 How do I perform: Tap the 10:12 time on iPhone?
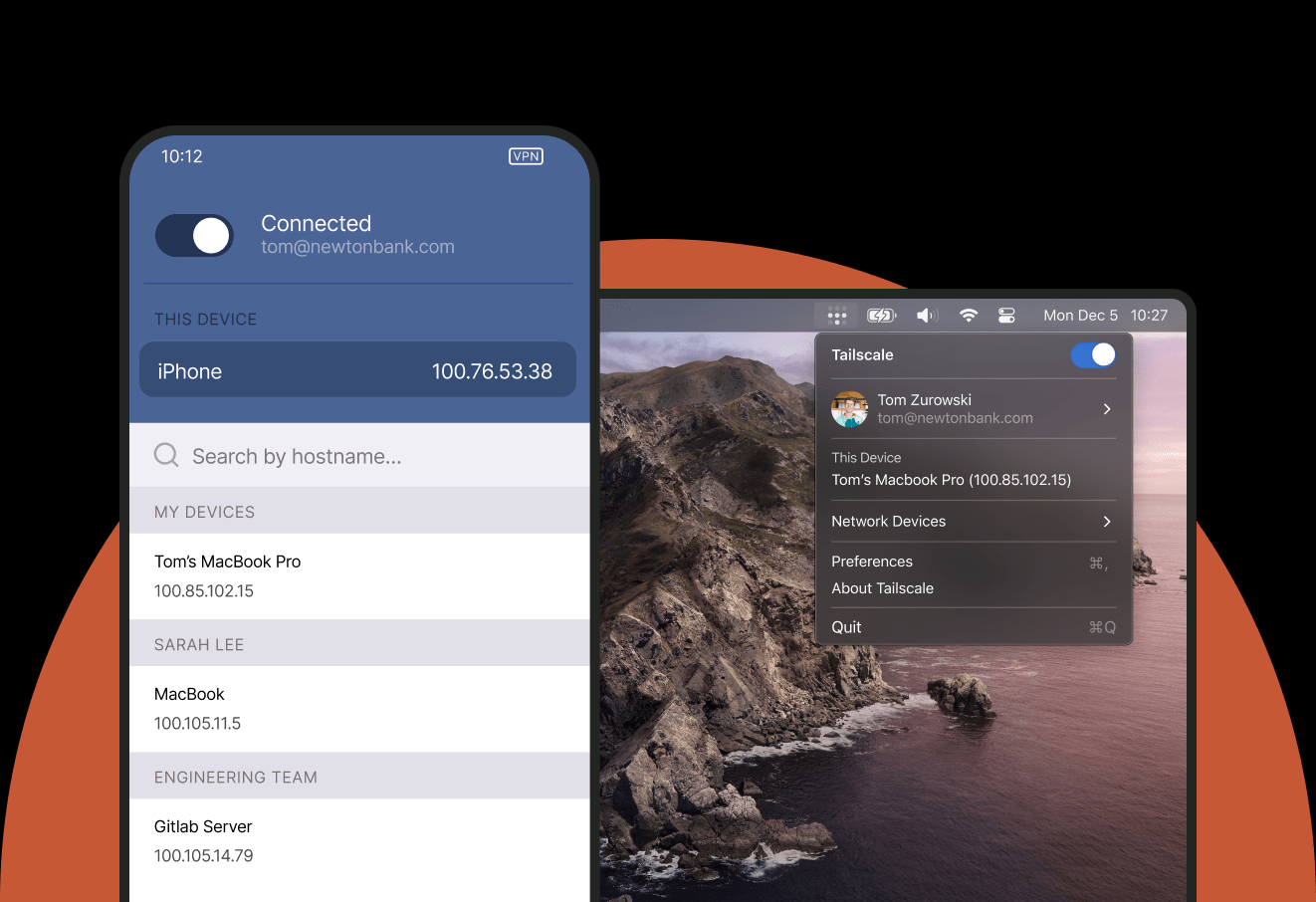182,156
